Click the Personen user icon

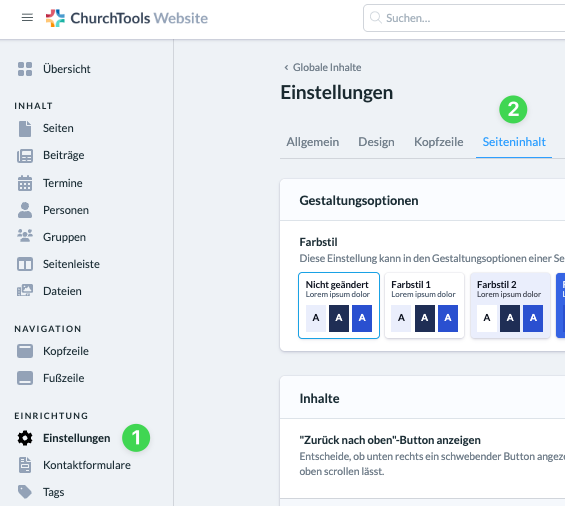tap(25, 210)
